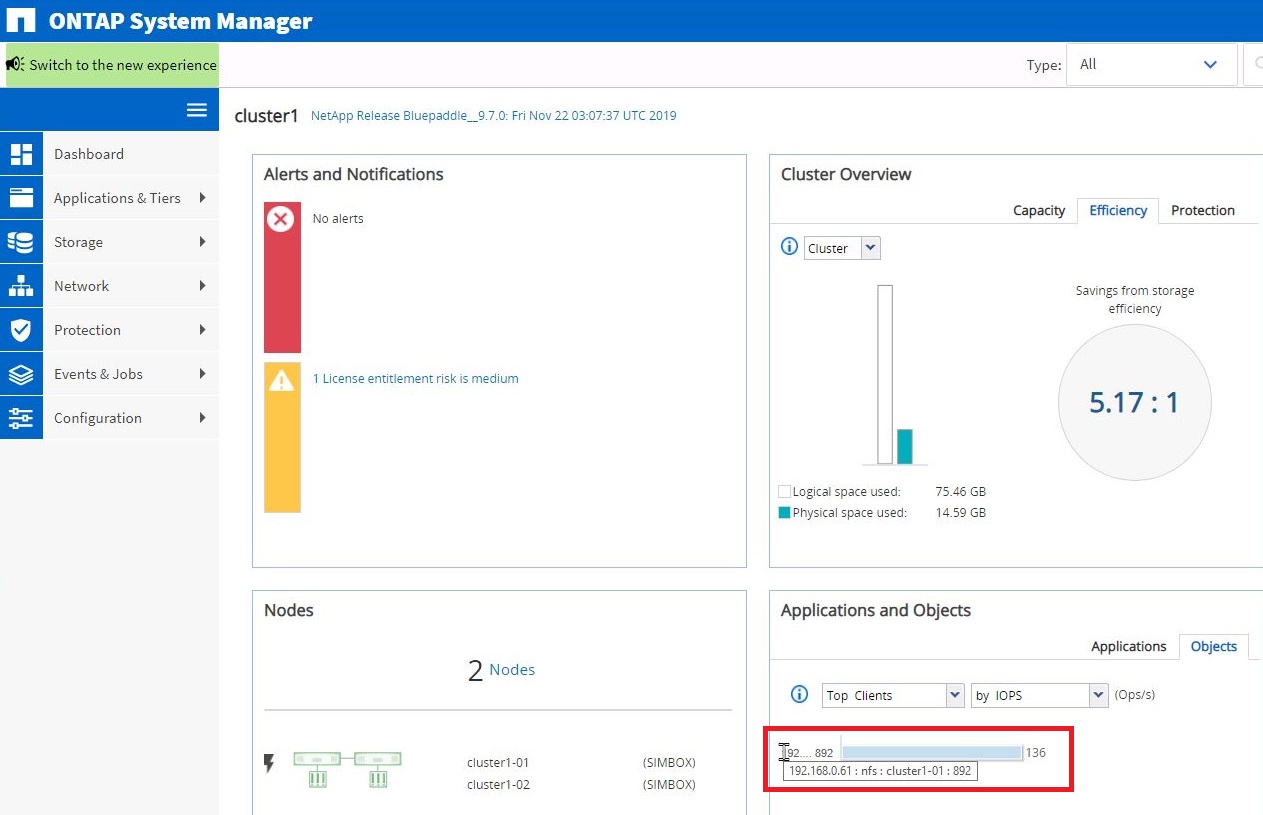Click Switch to the new experience
1263x815 pixels.
112,65
